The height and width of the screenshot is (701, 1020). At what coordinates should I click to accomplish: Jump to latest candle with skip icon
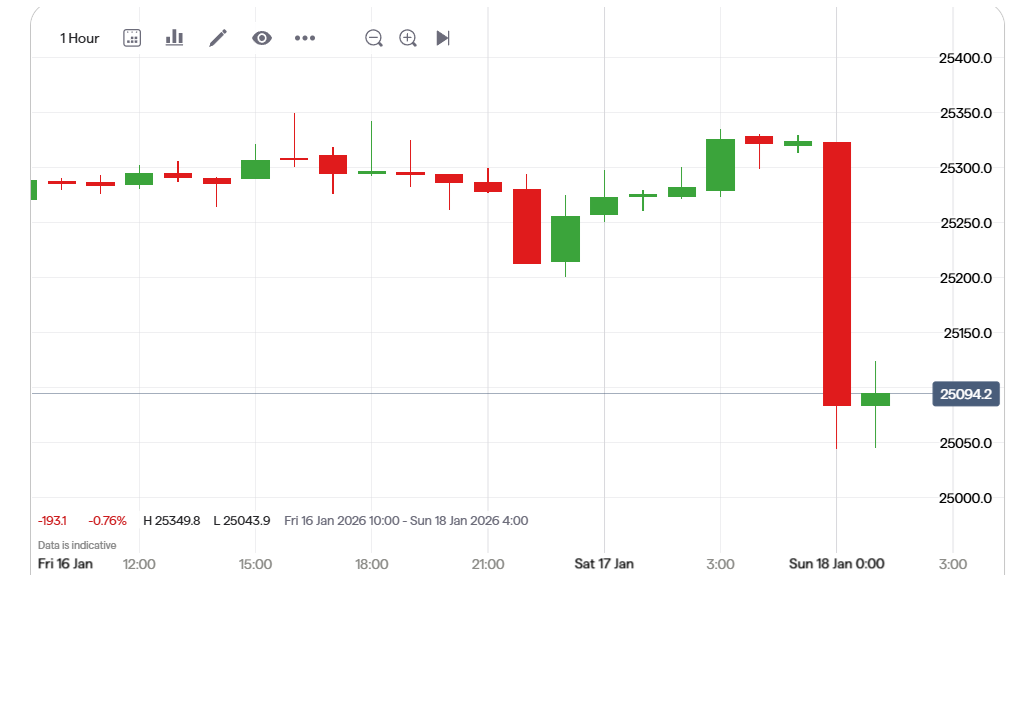pyautogui.click(x=443, y=38)
